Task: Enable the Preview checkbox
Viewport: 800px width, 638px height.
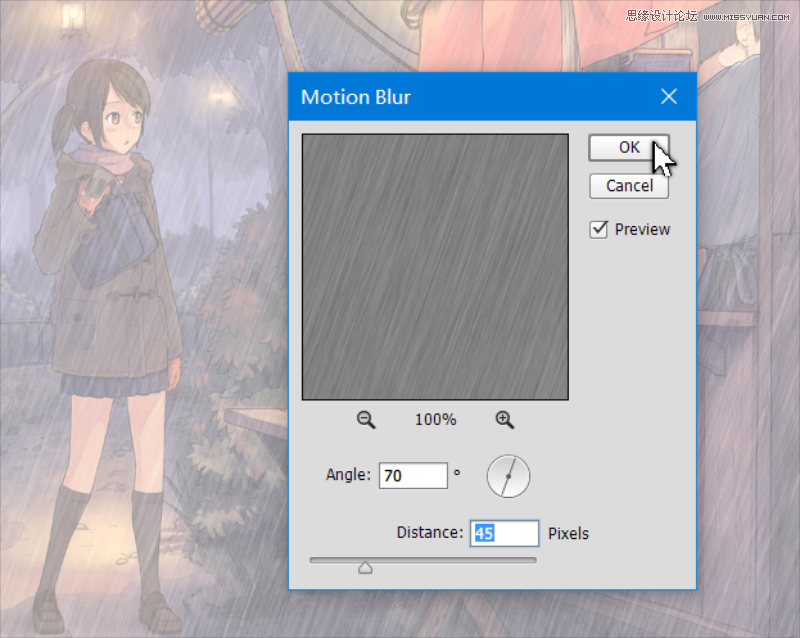Action: point(598,229)
